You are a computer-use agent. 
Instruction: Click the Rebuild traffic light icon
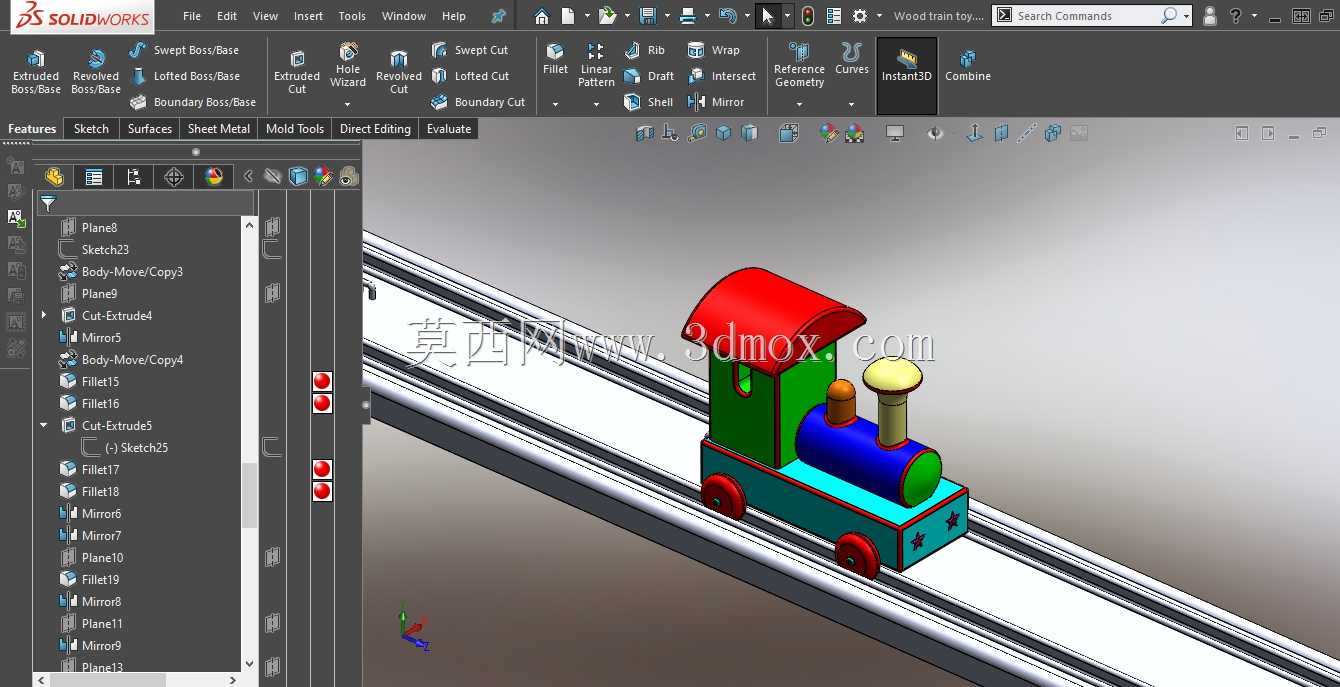(x=808, y=16)
